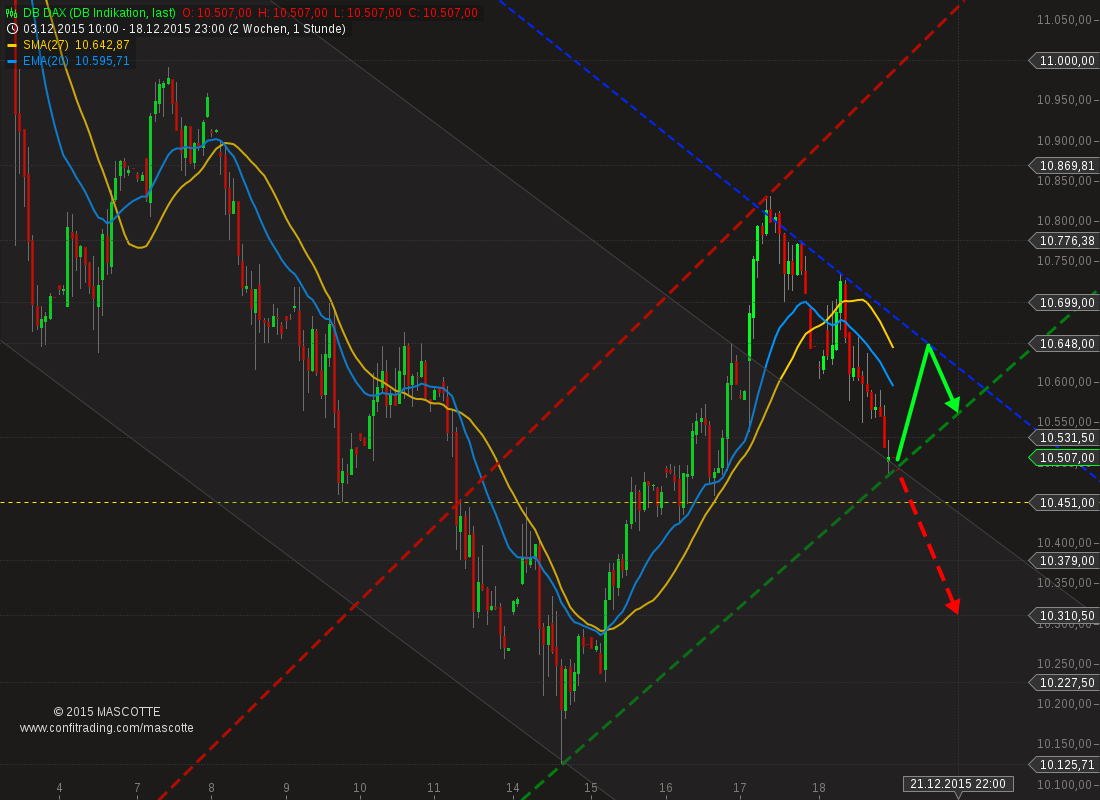The width and height of the screenshot is (1100, 800).
Task: Click date axis label 8
Action: click(212, 788)
